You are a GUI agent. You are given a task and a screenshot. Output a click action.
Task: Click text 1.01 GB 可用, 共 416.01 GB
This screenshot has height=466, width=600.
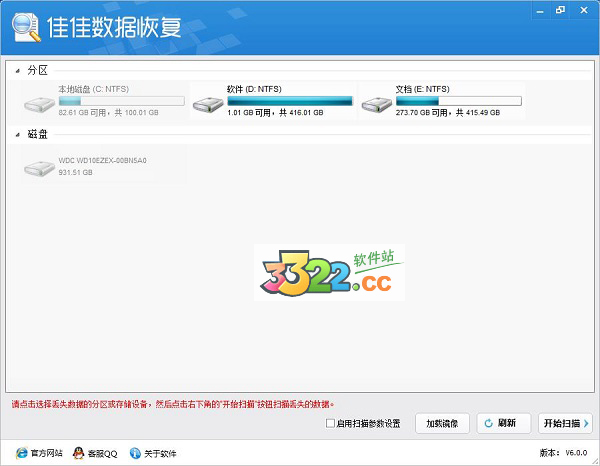click(x=275, y=112)
